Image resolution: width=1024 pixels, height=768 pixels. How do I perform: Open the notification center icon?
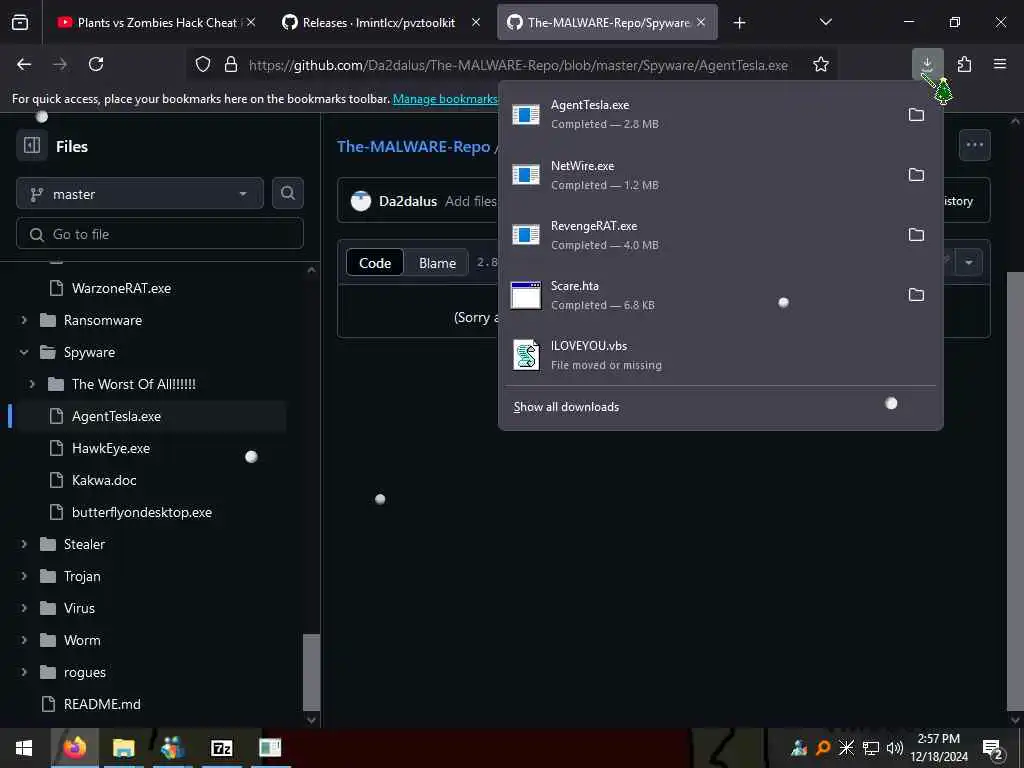(x=993, y=748)
